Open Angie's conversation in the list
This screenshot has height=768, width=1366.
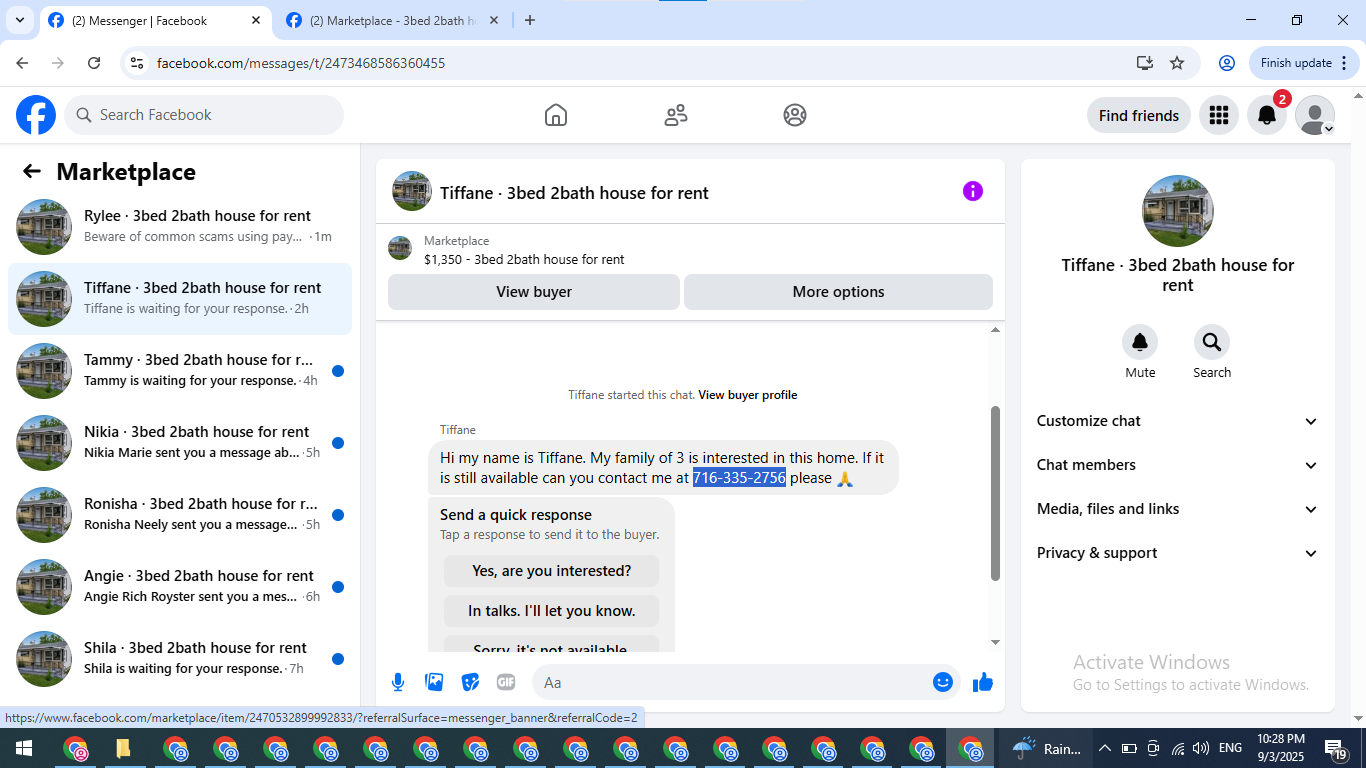(x=180, y=587)
